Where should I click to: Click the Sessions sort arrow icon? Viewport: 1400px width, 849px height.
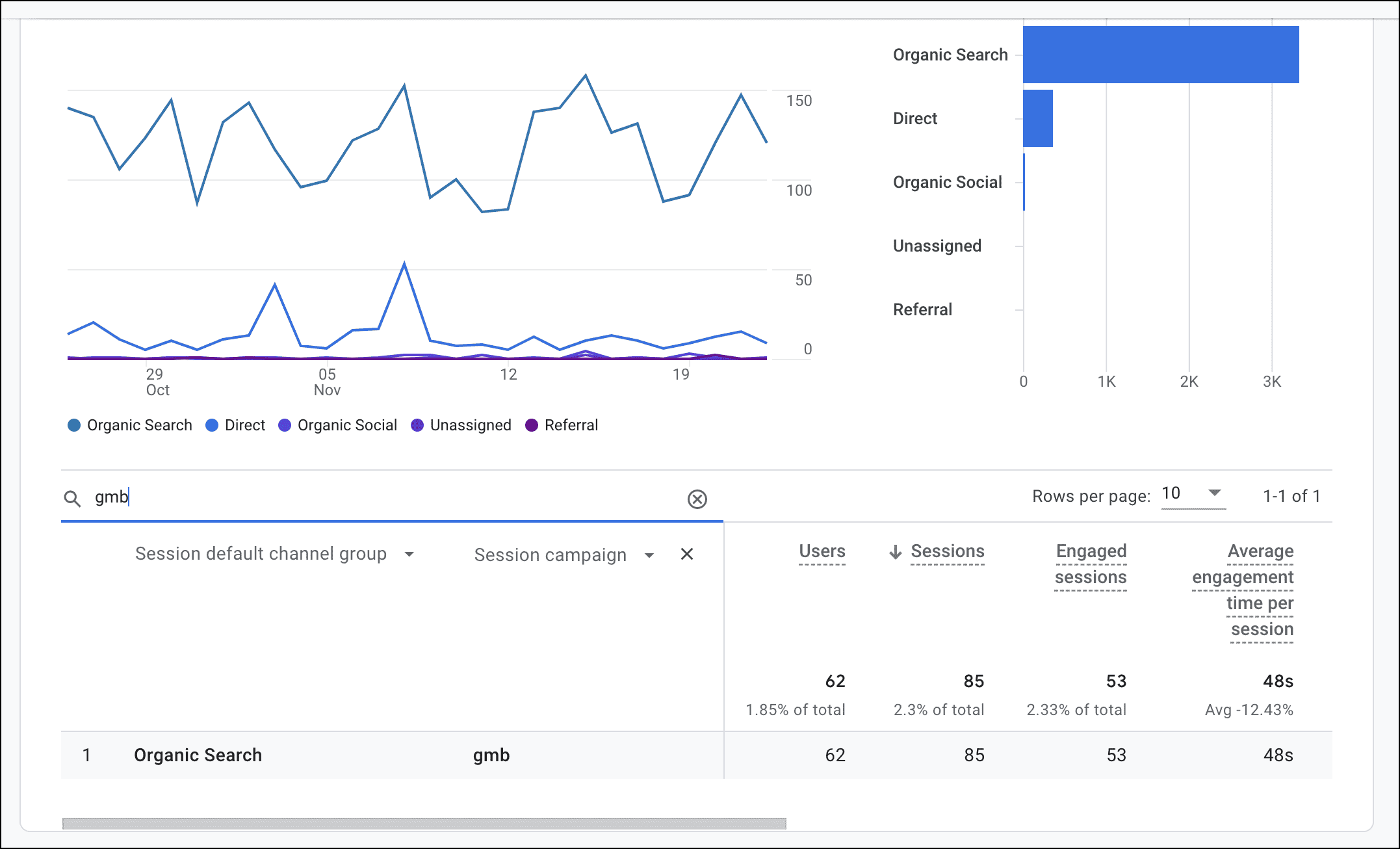(896, 553)
